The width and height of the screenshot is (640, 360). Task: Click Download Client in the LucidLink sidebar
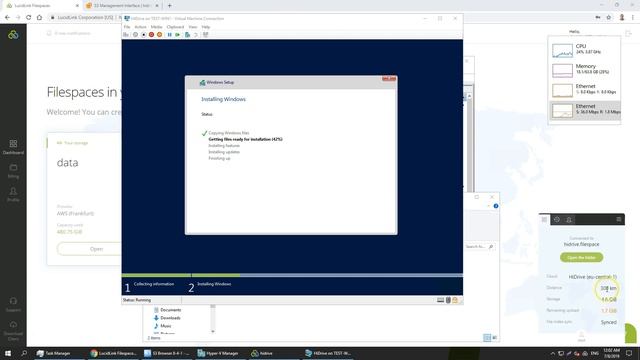click(13, 331)
